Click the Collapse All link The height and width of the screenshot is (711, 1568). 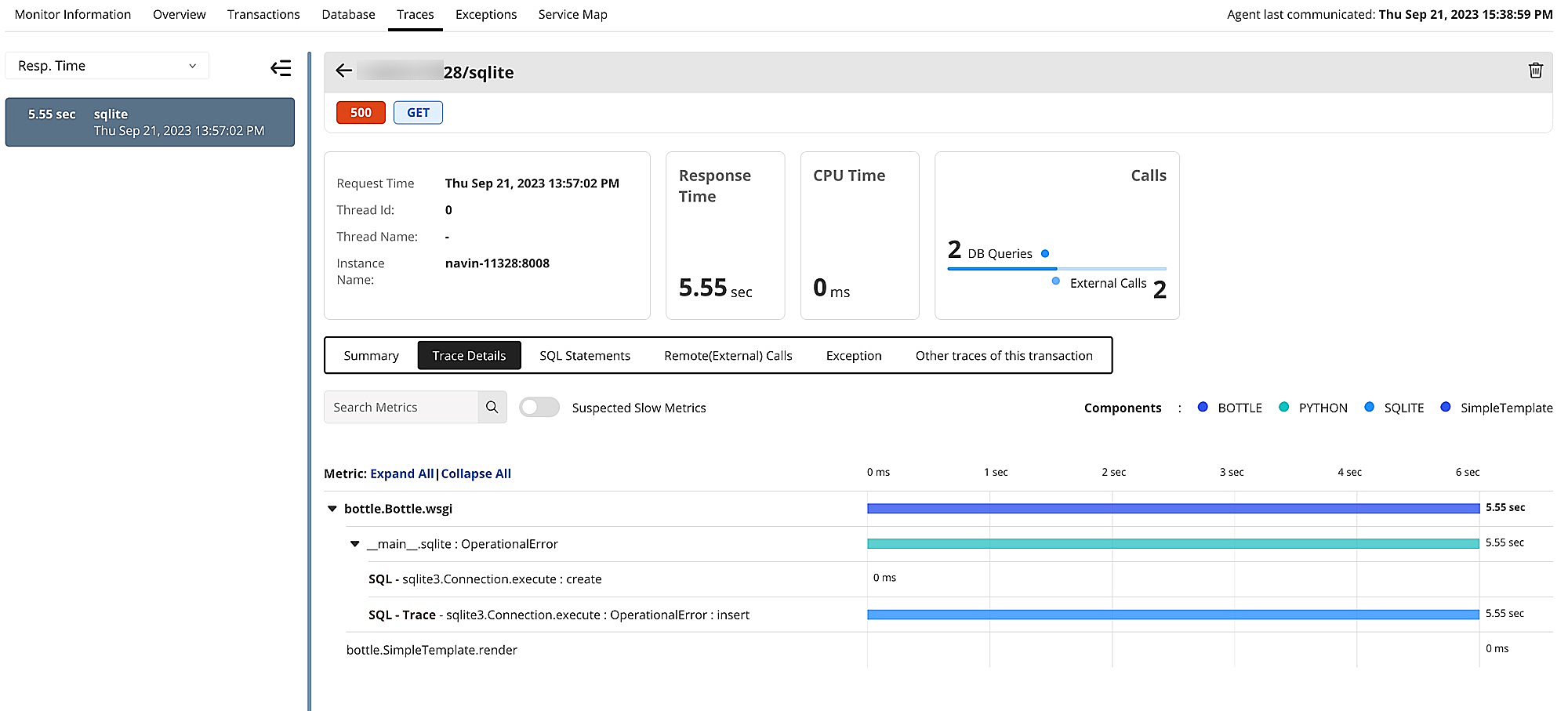coord(475,473)
